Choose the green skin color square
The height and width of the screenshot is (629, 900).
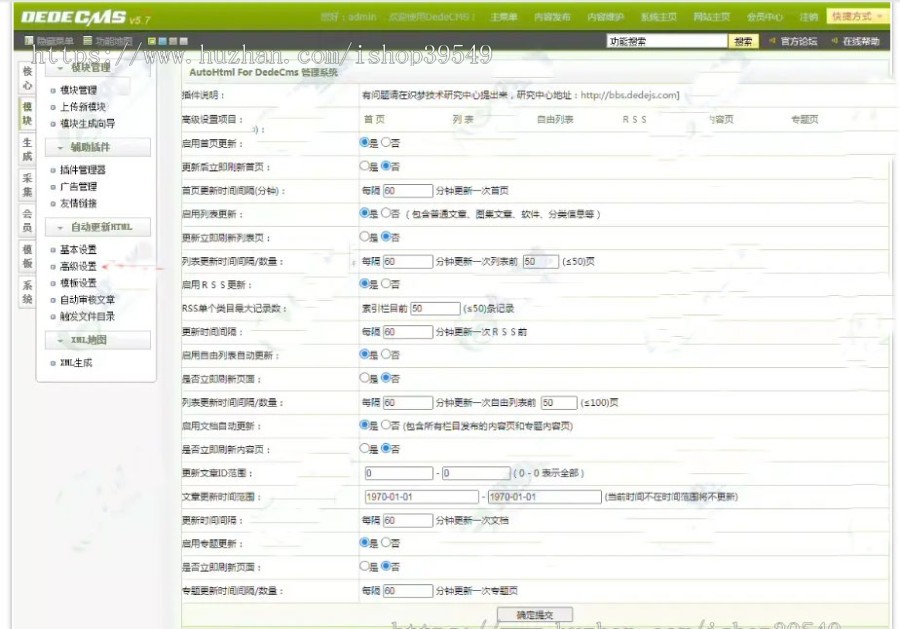click(x=152, y=41)
